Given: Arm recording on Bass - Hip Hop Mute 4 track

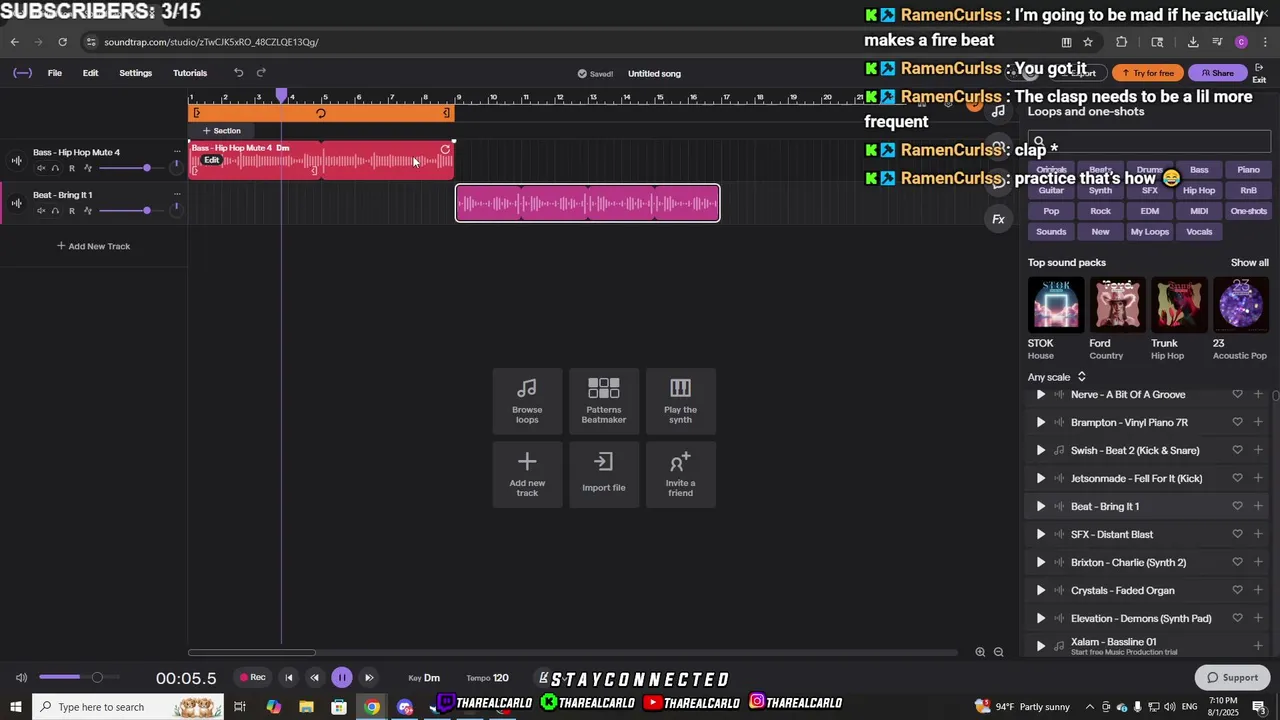Looking at the screenshot, I should click(x=71, y=168).
